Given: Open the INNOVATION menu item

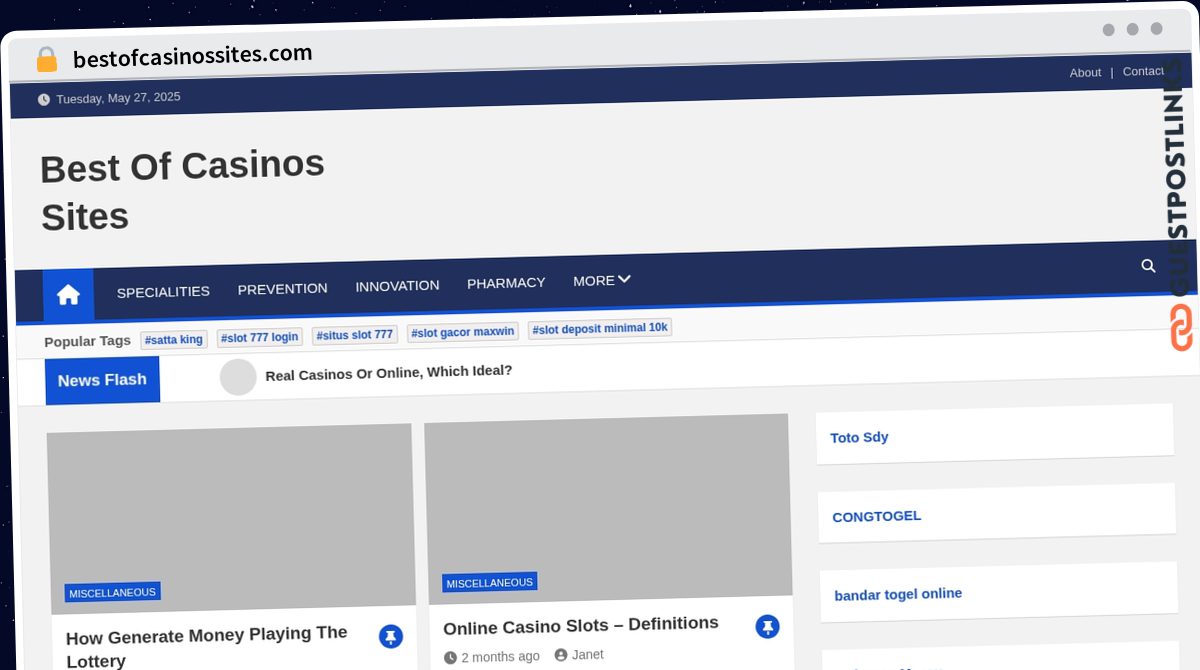Looking at the screenshot, I should pyautogui.click(x=397, y=286).
